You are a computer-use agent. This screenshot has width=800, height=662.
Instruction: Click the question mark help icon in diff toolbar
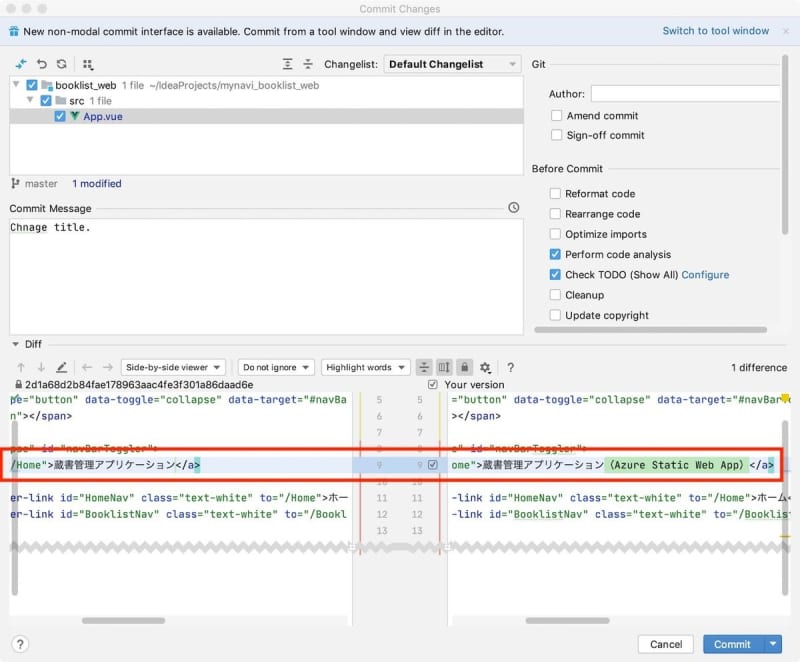510,367
